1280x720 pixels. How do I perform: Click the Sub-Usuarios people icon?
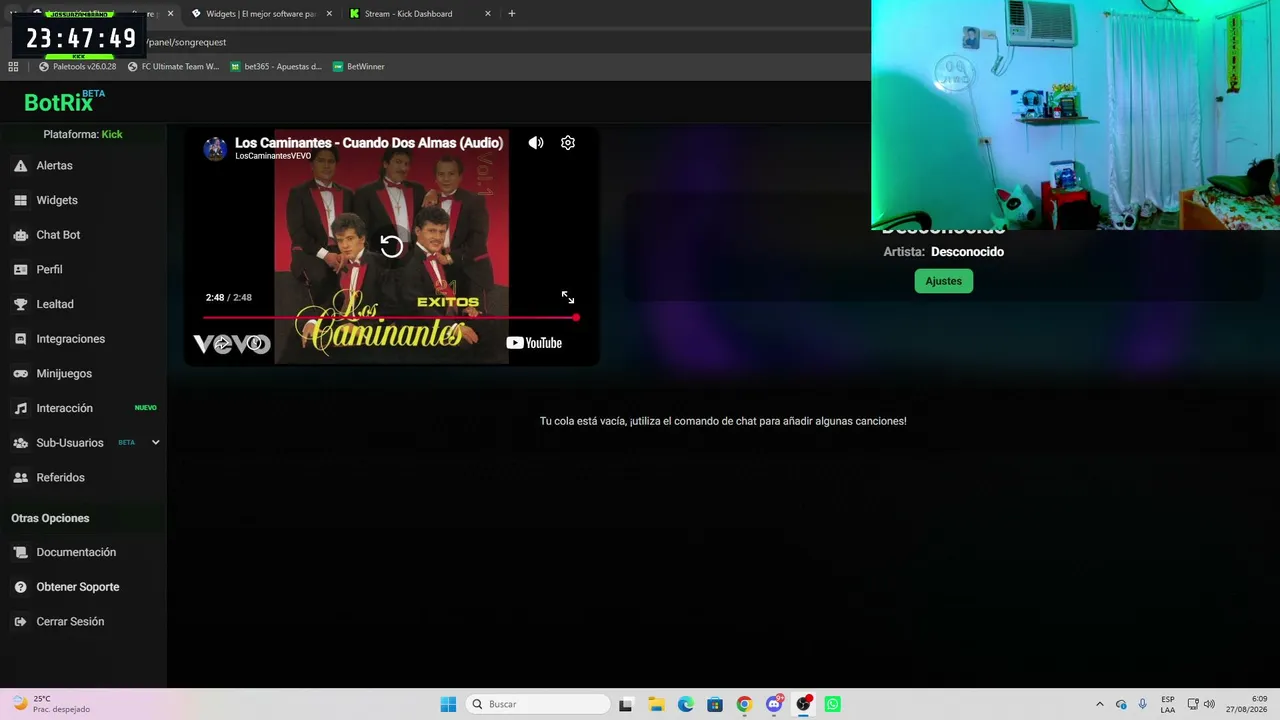20,443
